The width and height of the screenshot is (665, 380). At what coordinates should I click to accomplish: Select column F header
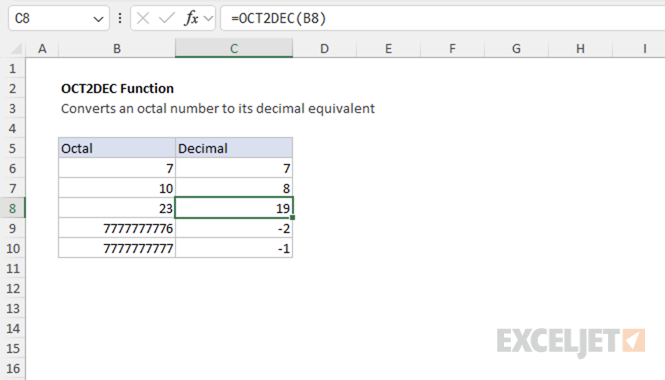[x=453, y=49]
